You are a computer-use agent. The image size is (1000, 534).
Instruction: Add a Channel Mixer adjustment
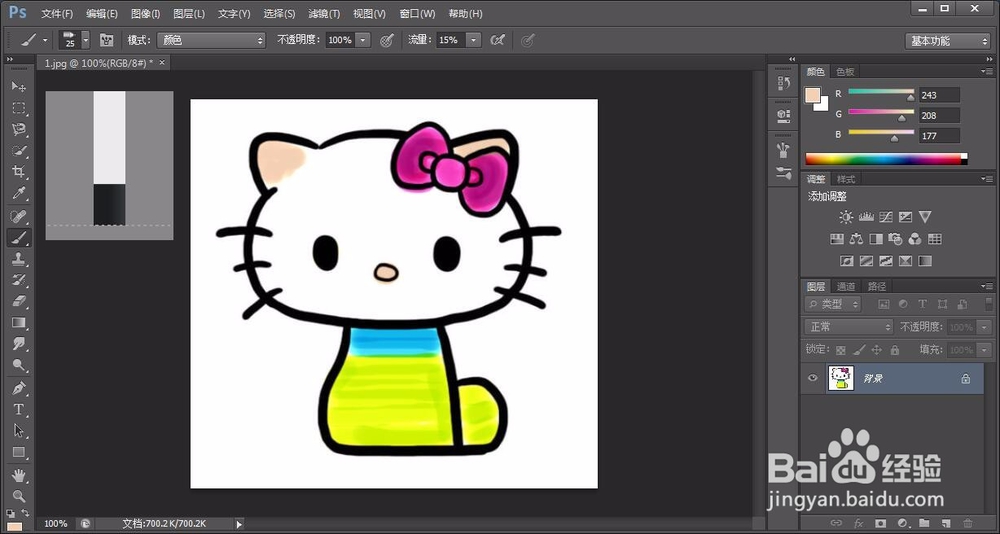tap(915, 239)
